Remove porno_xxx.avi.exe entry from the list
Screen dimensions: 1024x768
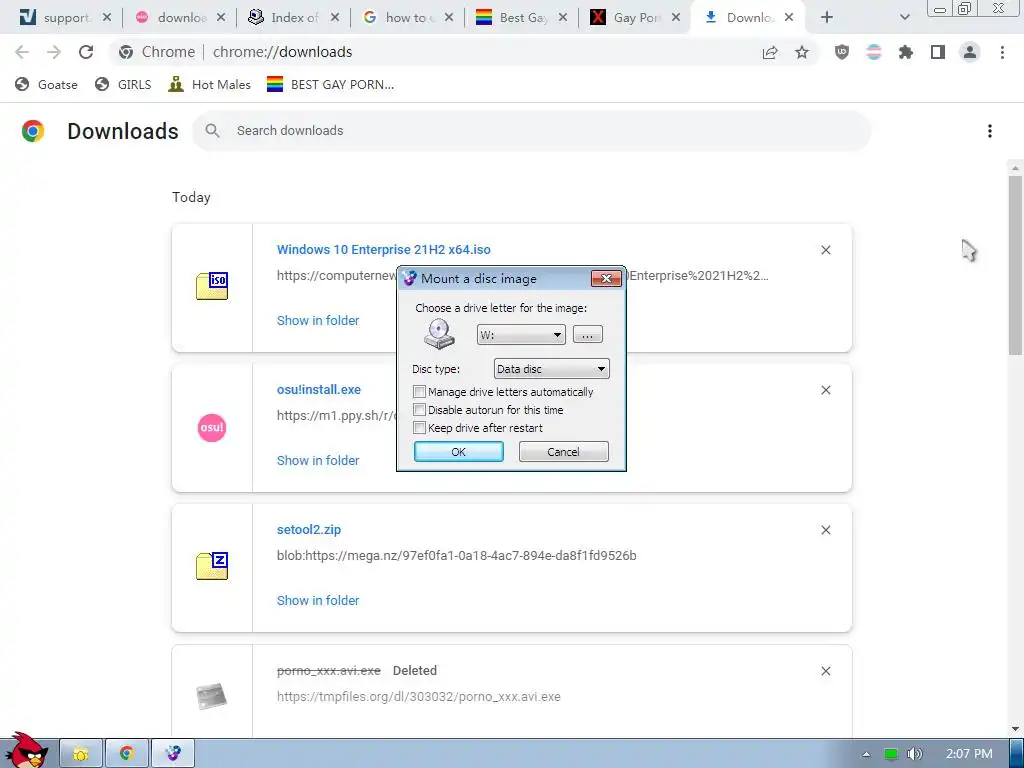click(825, 671)
